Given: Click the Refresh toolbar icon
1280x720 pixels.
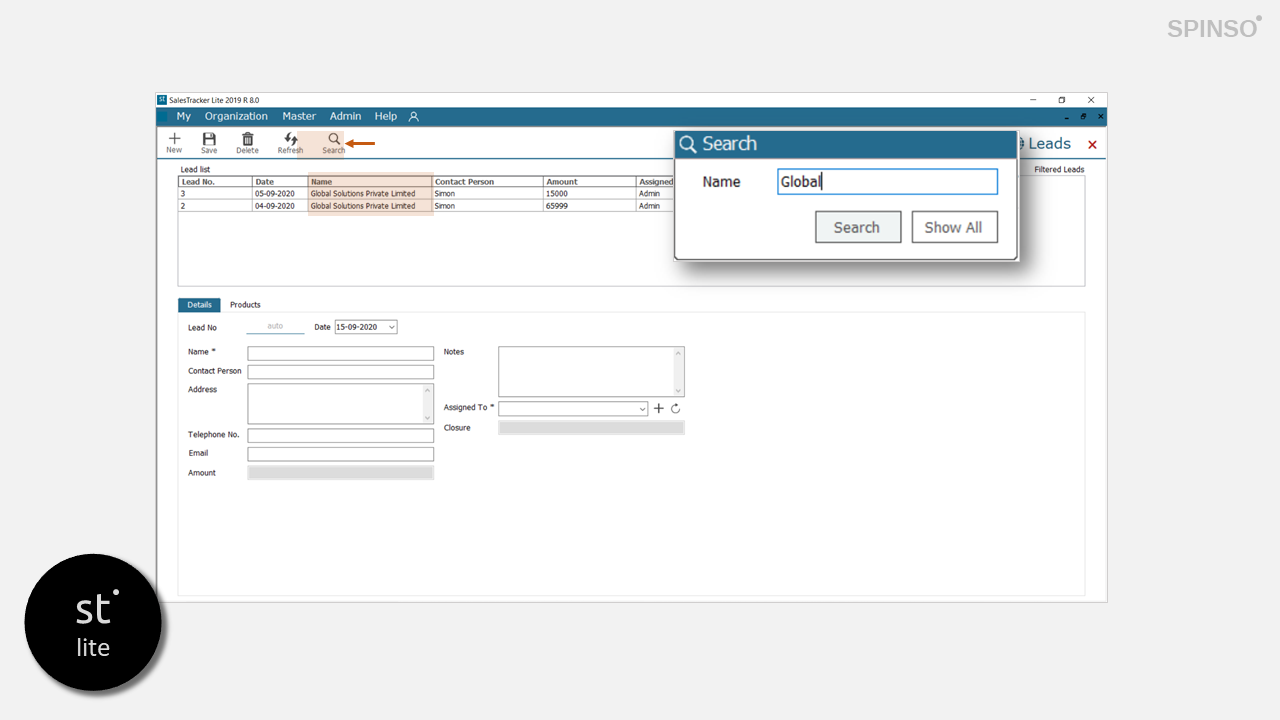Looking at the screenshot, I should tap(290, 142).
